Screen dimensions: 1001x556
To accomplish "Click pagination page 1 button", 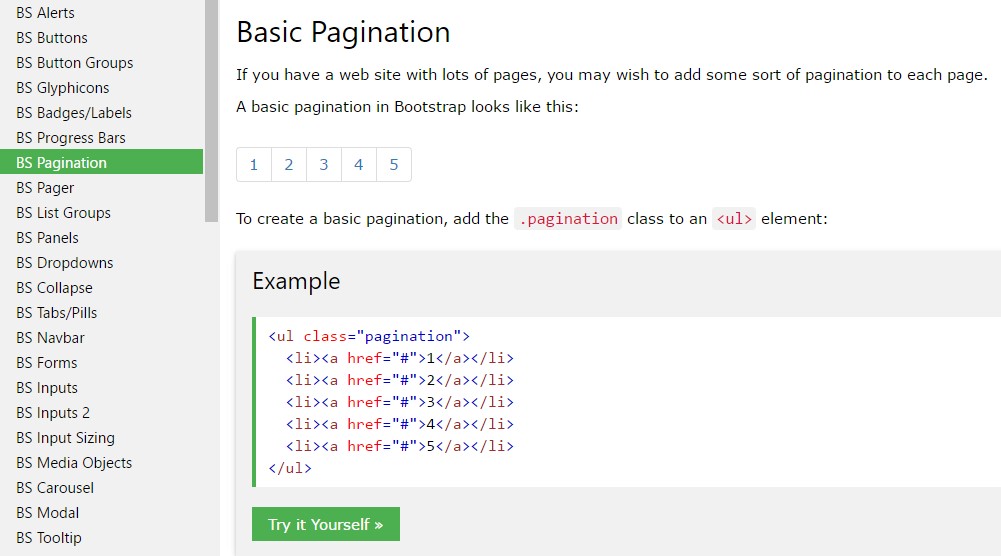I will point(254,165).
